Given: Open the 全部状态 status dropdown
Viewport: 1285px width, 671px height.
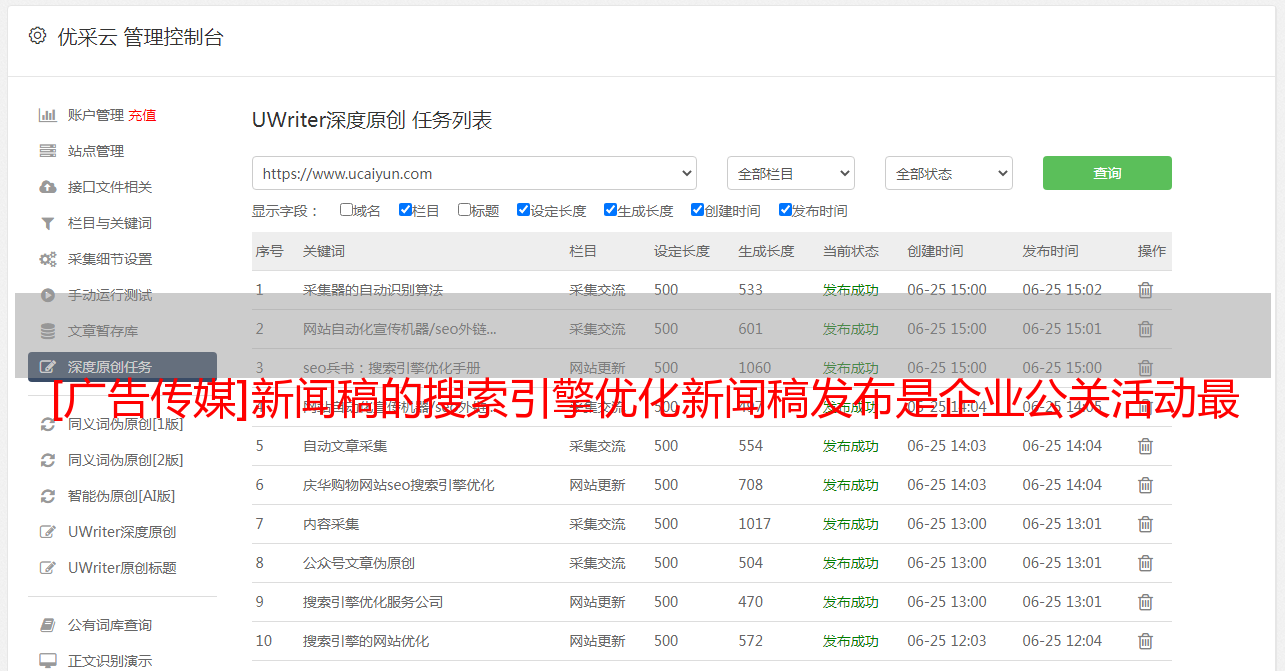Looking at the screenshot, I should click(949, 173).
